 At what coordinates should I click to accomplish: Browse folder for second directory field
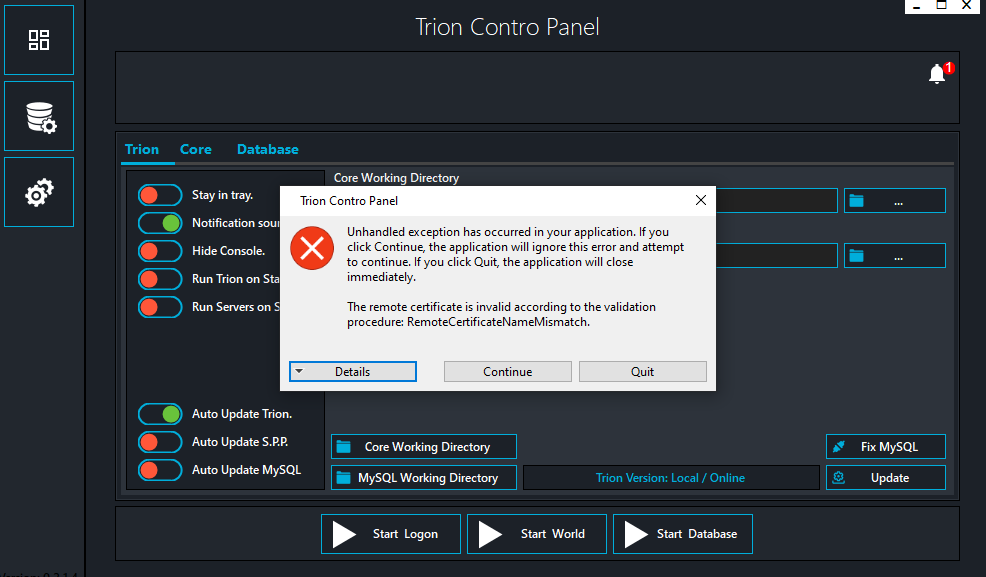894,256
